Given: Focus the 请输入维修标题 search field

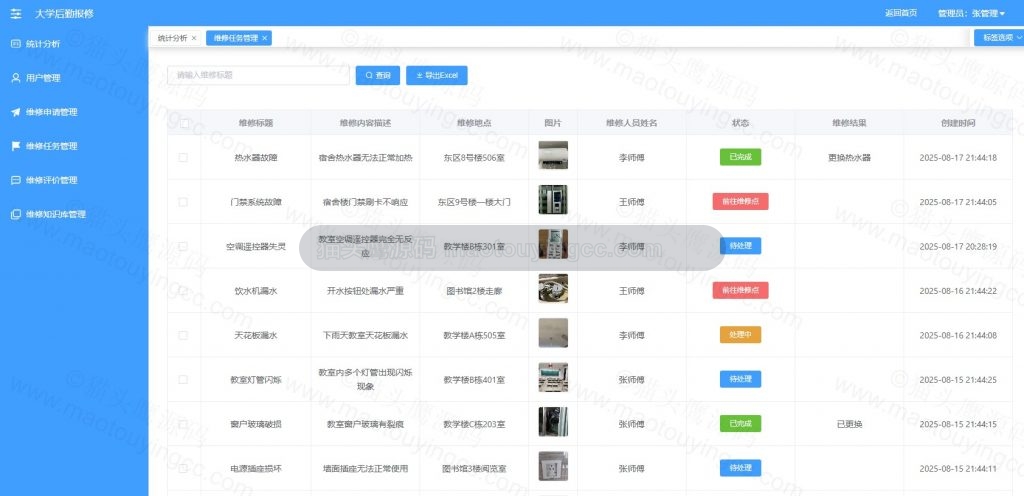Looking at the screenshot, I should pos(259,75).
